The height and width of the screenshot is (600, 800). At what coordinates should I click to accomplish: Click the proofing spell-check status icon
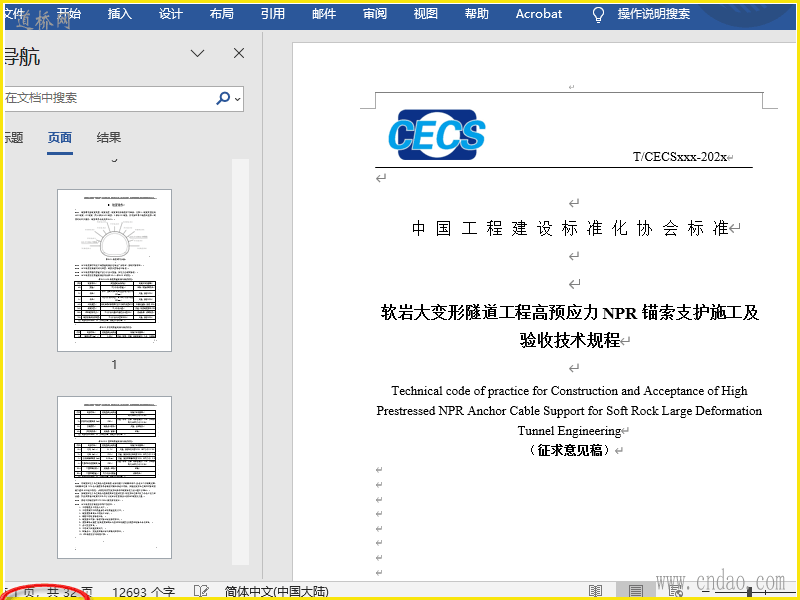[x=201, y=591]
